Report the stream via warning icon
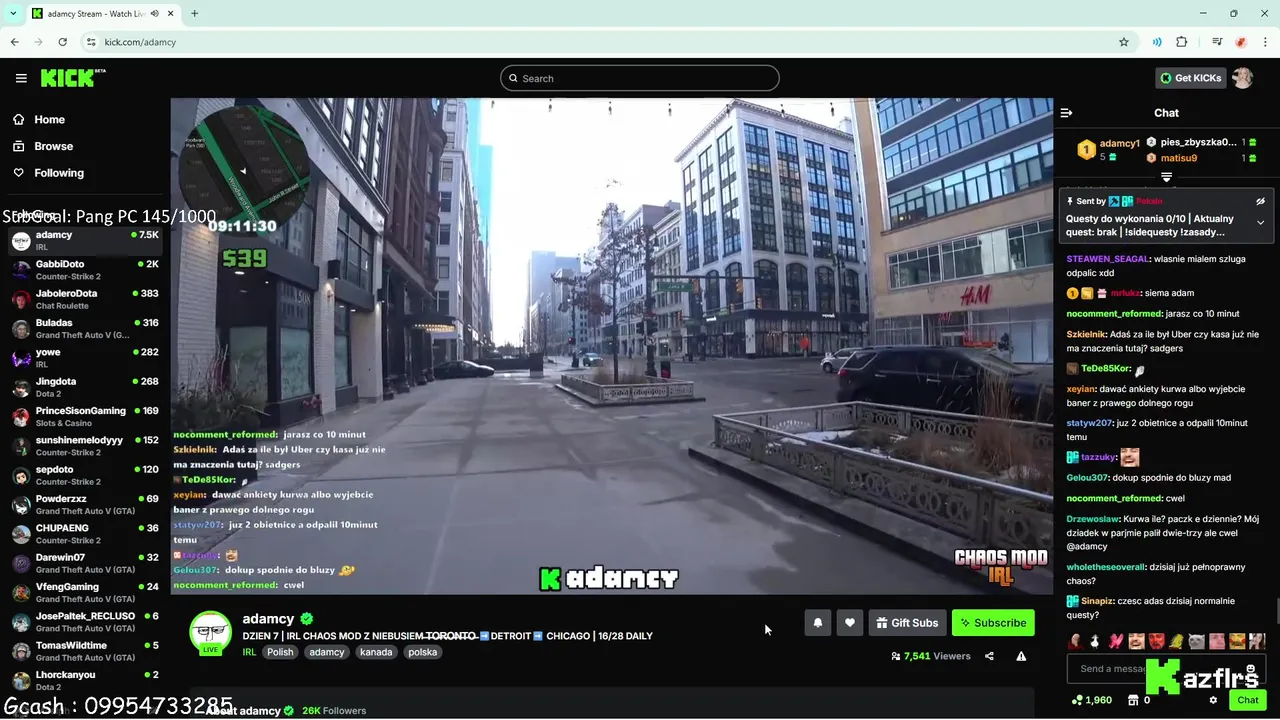The image size is (1280, 720). point(1021,656)
